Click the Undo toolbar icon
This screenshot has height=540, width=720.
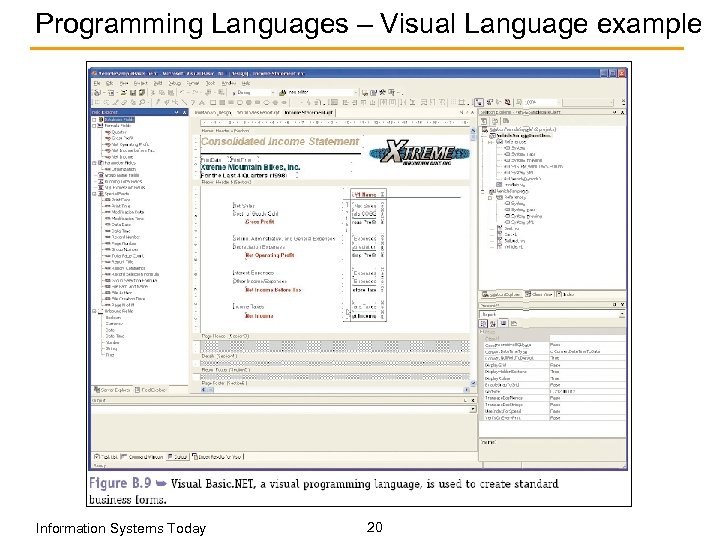pos(182,93)
